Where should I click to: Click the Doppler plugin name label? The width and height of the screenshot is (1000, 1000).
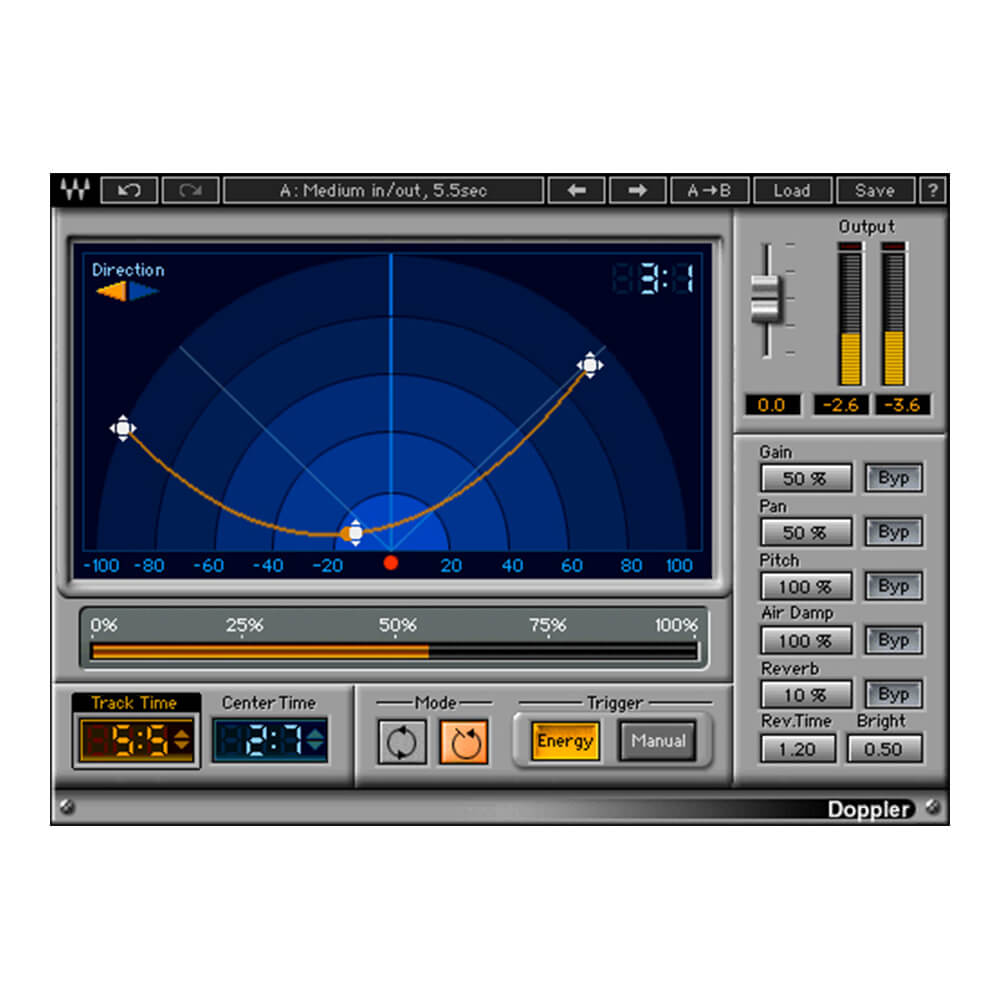(869, 809)
